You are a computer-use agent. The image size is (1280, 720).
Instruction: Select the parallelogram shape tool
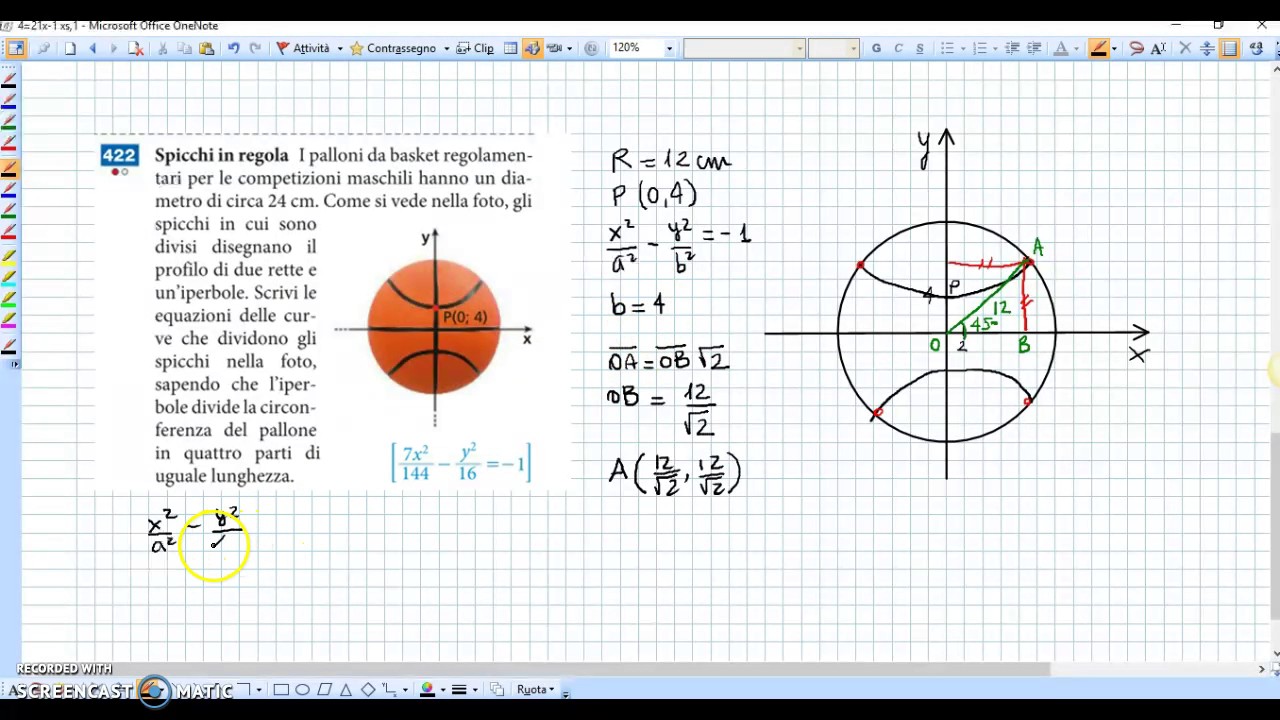tap(325, 690)
